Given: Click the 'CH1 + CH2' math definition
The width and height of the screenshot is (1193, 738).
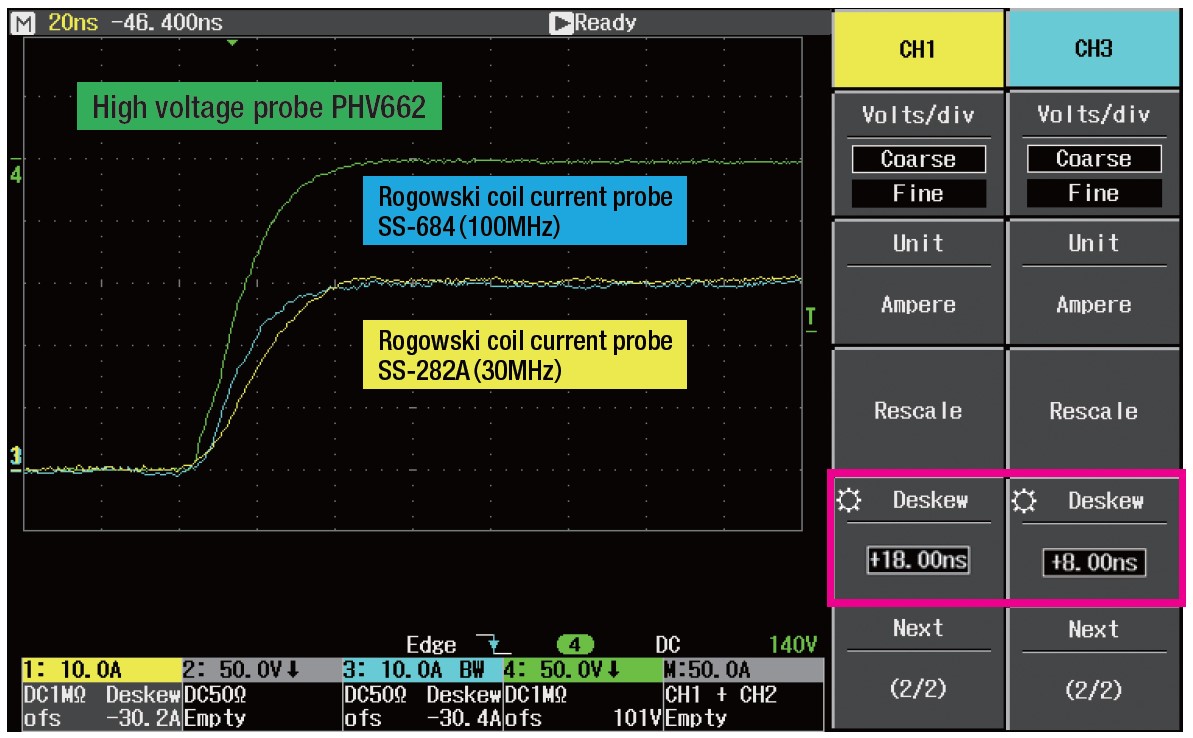Looking at the screenshot, I should tap(720, 695).
